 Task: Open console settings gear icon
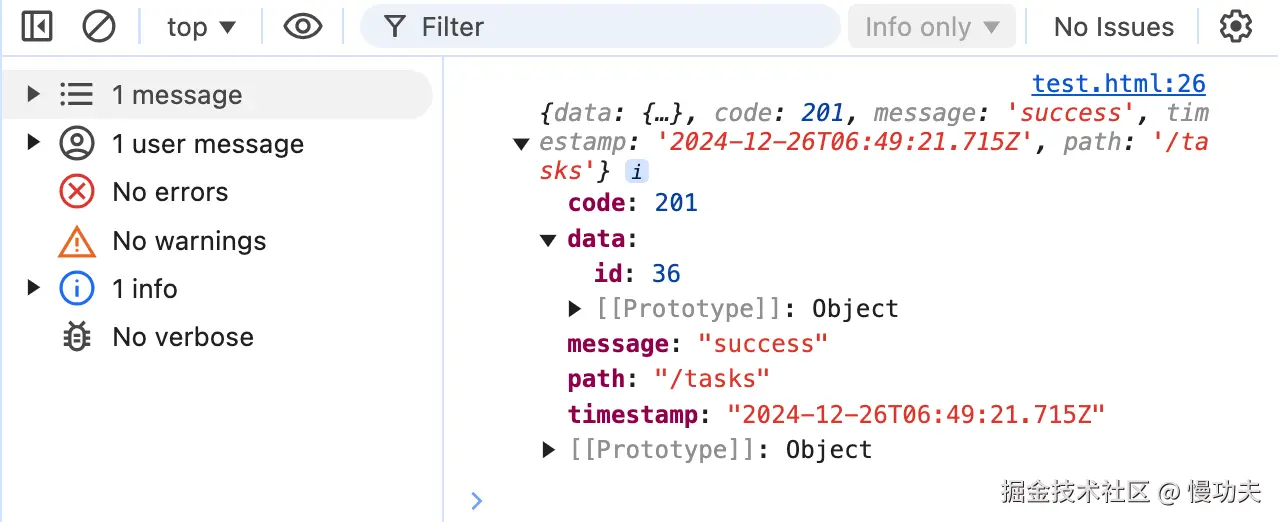[x=1236, y=27]
